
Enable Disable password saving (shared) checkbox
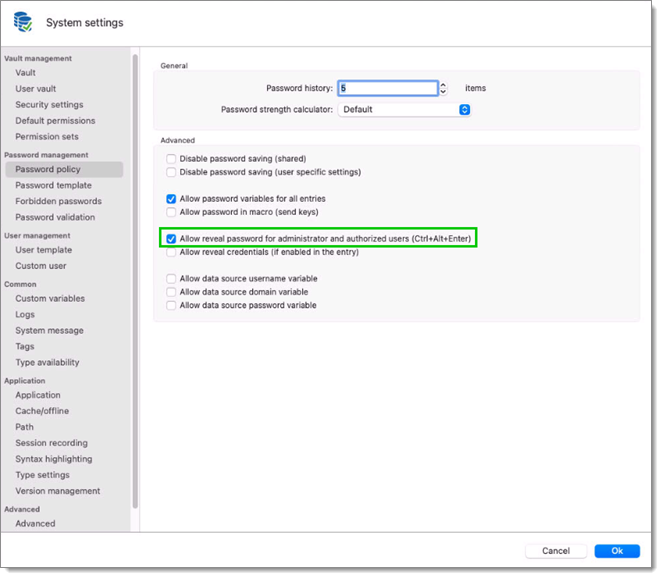(x=171, y=159)
